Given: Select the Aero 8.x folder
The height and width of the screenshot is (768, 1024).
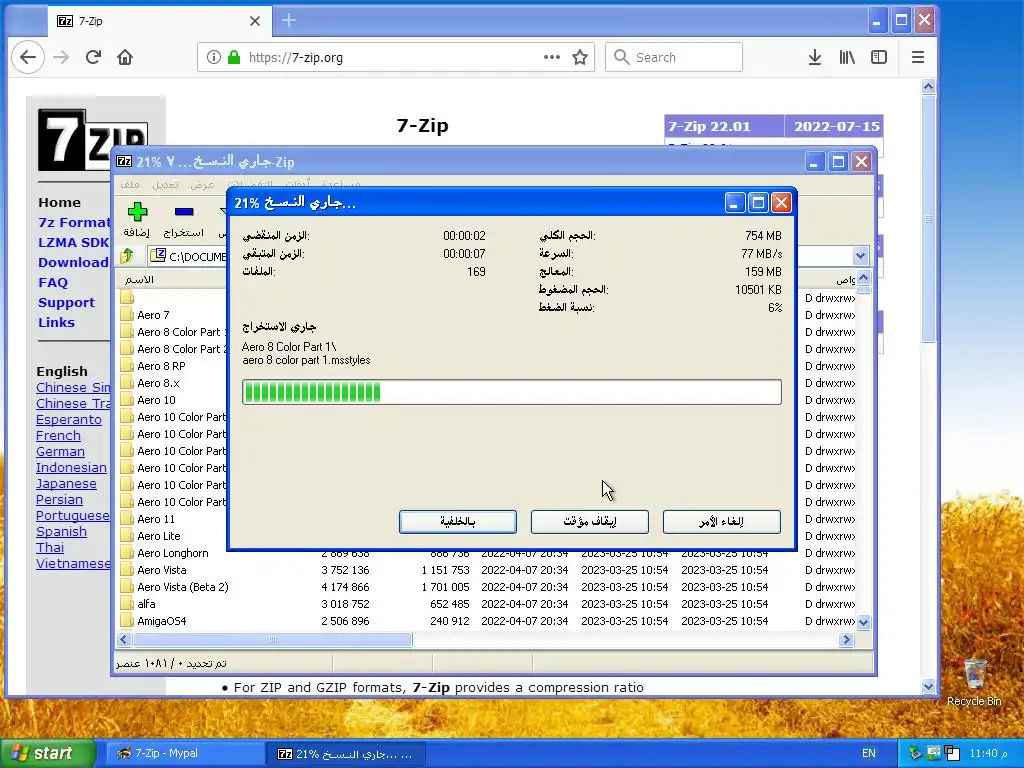Looking at the screenshot, I should tap(158, 383).
